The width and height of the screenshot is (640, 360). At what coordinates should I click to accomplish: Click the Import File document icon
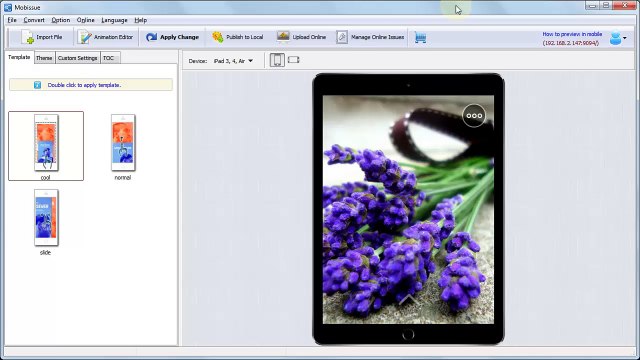pos(27,37)
